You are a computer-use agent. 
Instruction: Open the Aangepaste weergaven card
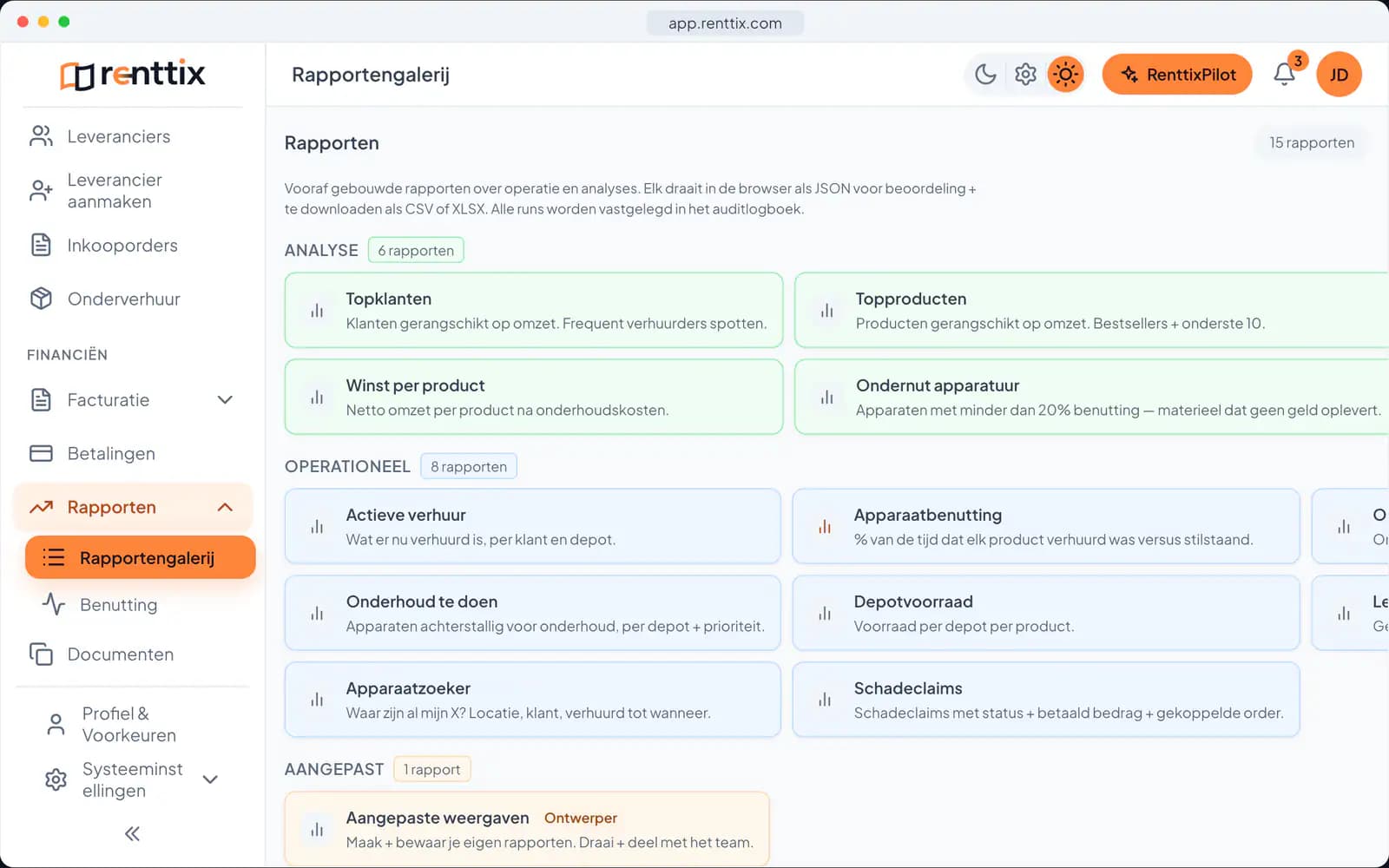[x=527, y=829]
